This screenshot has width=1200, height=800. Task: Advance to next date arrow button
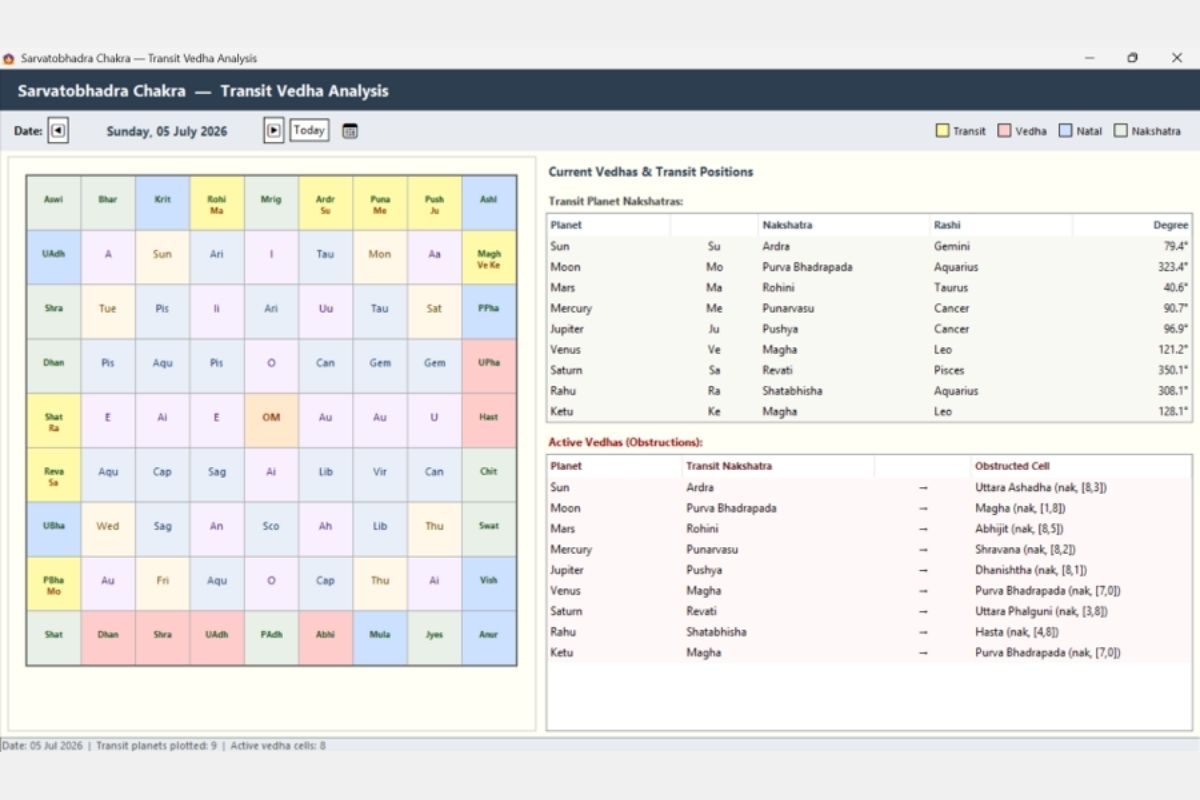[274, 130]
